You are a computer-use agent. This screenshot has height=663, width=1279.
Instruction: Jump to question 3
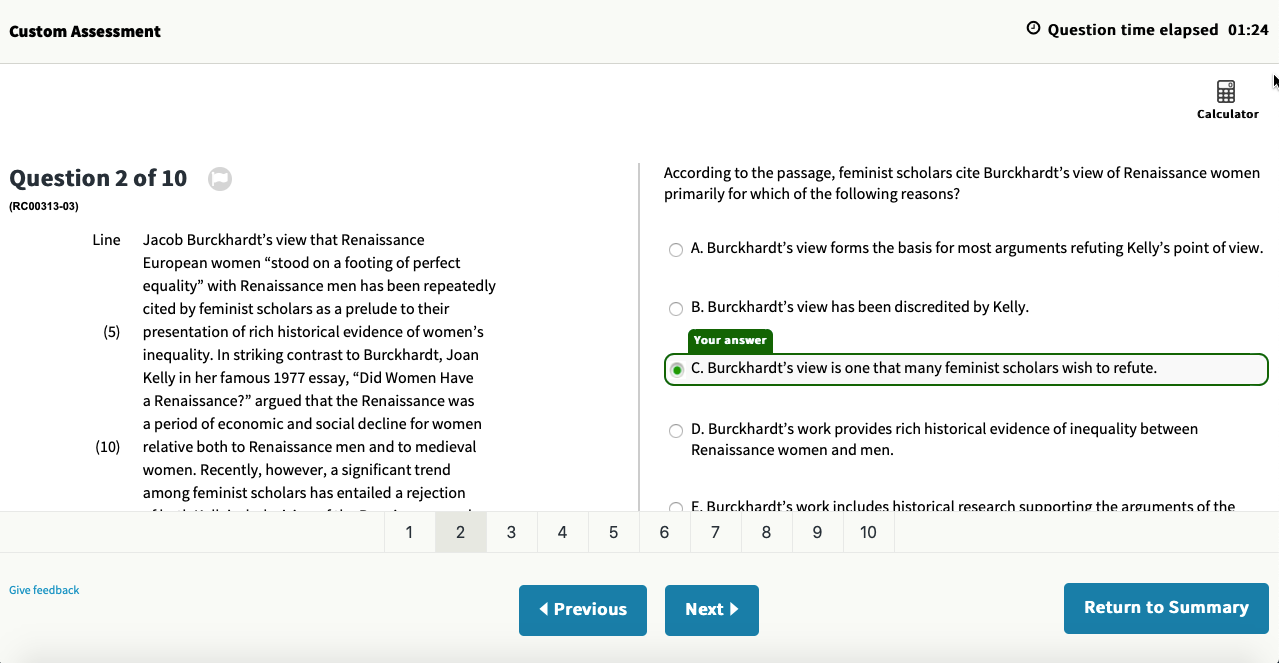pyautogui.click(x=511, y=532)
